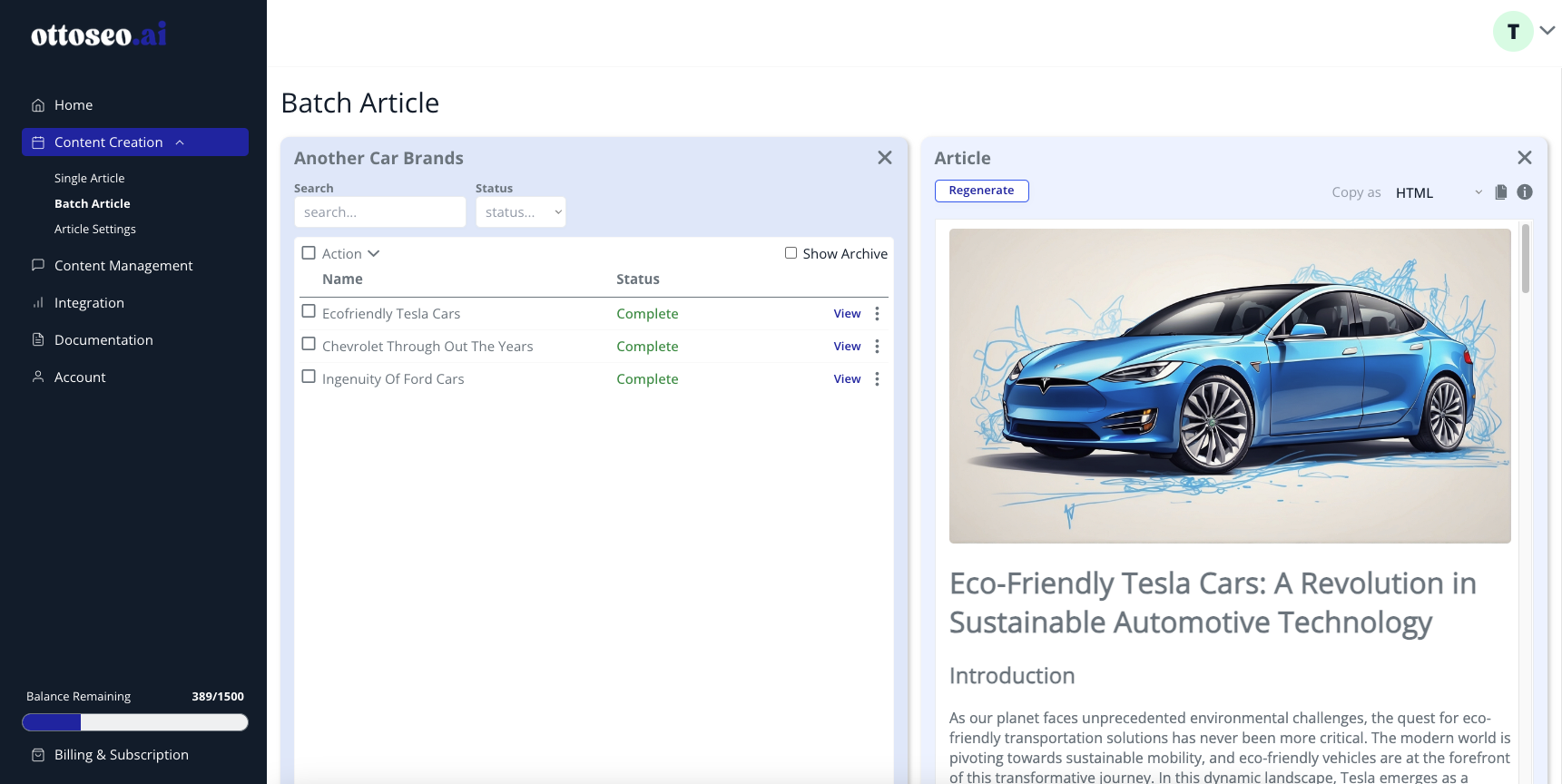Viewport: 1562px width, 784px height.
Task: Open the article info icon
Action: (x=1525, y=192)
